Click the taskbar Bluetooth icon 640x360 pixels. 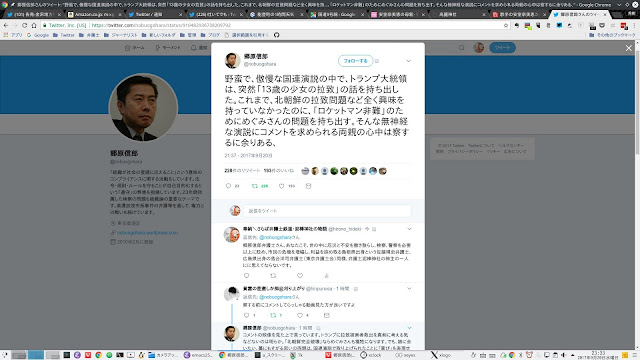[520, 355]
